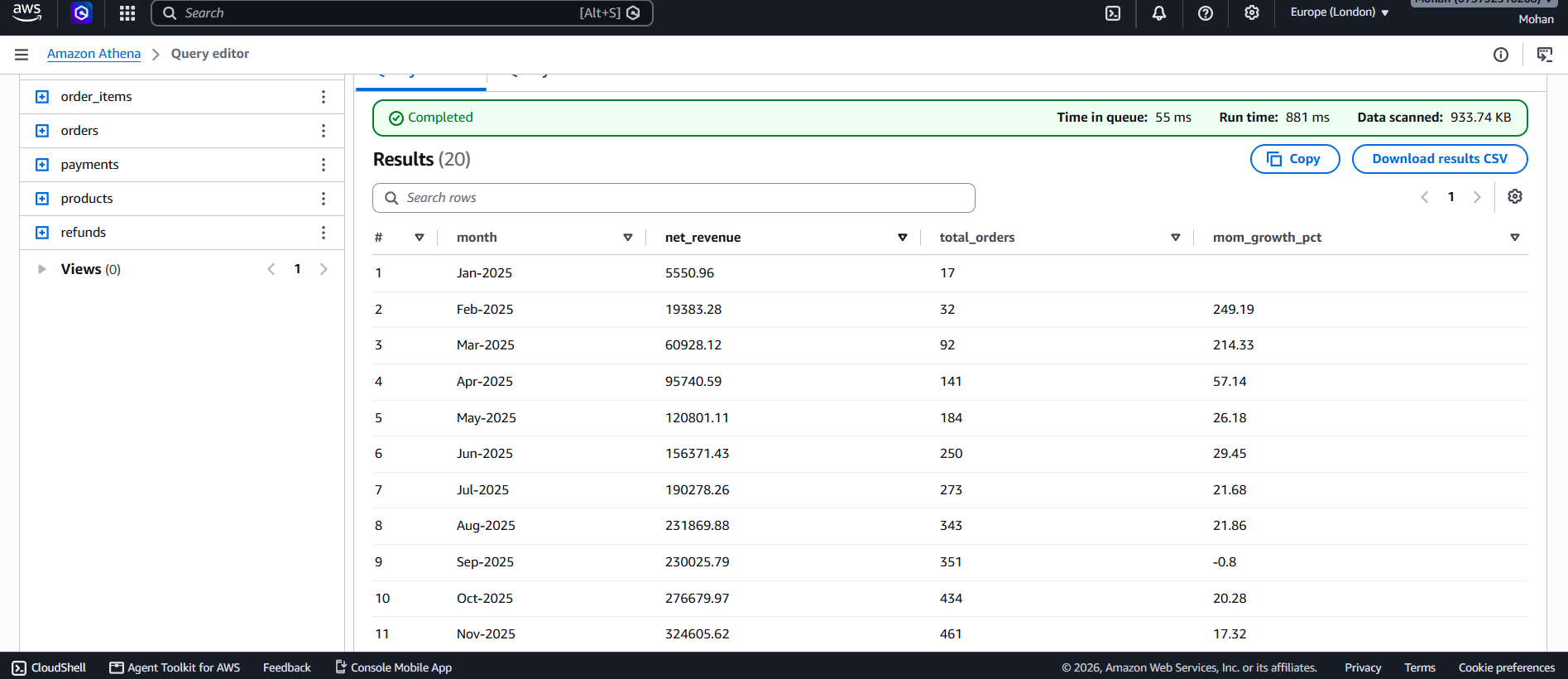This screenshot has height=679, width=1568.
Task: Open the Europe (London) region dropdown
Action: click(x=1340, y=12)
